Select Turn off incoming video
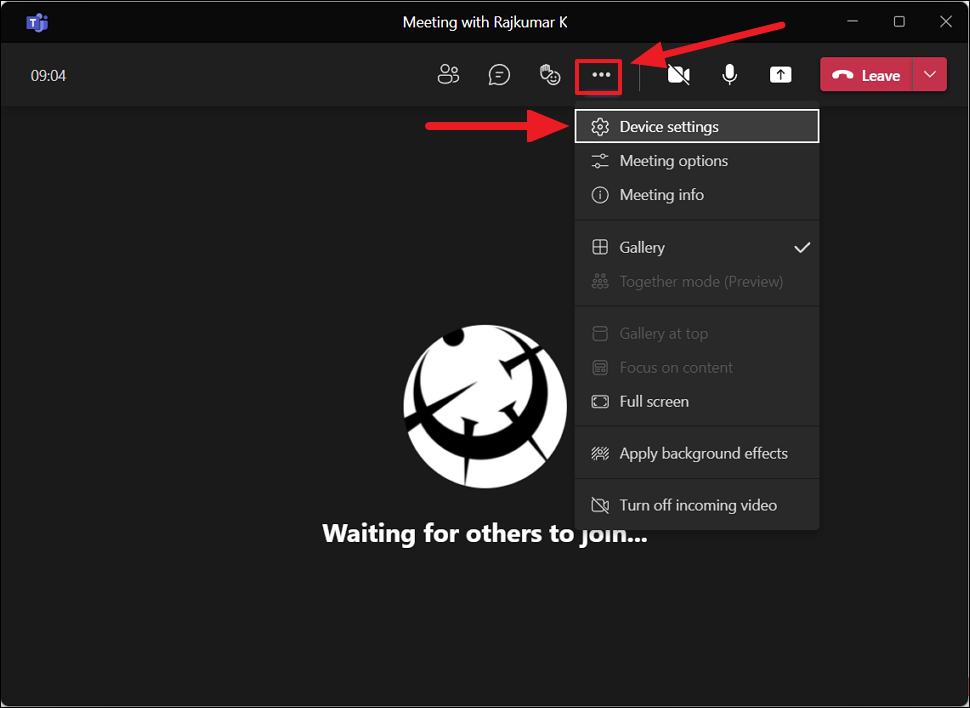970x708 pixels. click(697, 506)
